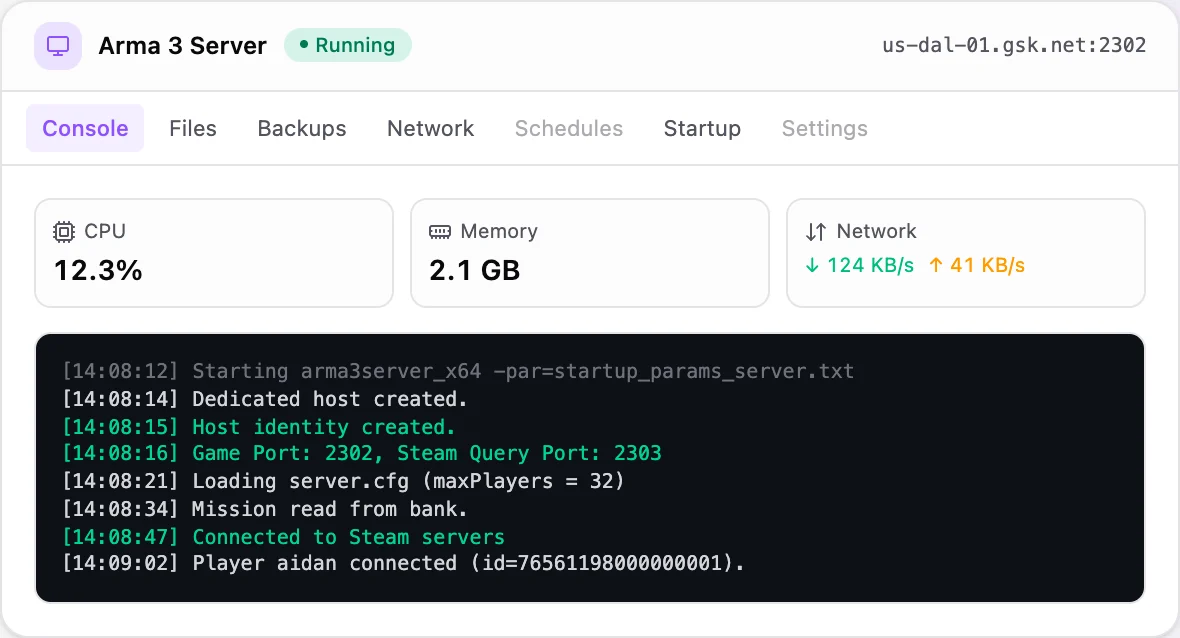Click log line Starting arma3server_x64
The image size is (1180, 638).
(x=458, y=372)
